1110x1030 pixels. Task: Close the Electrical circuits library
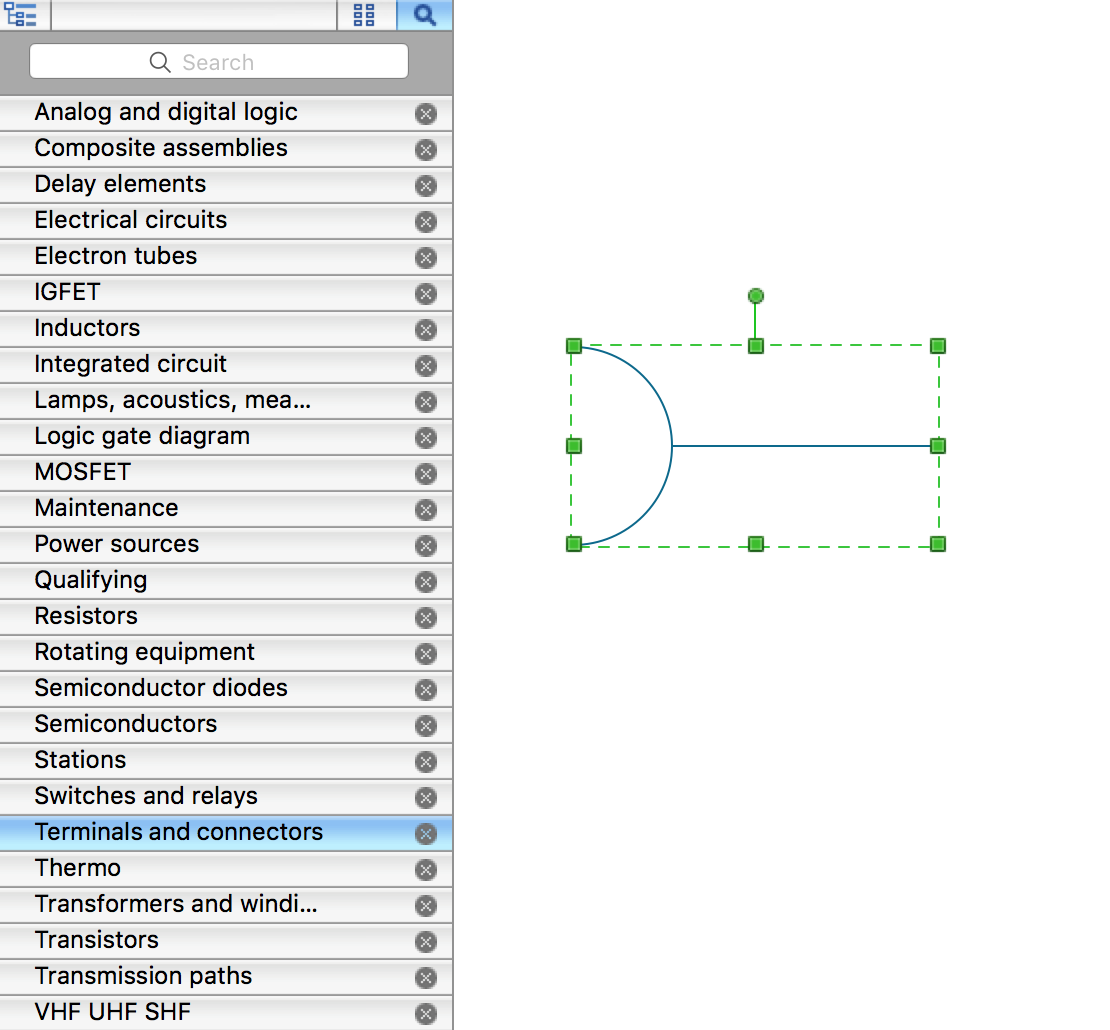(x=425, y=222)
